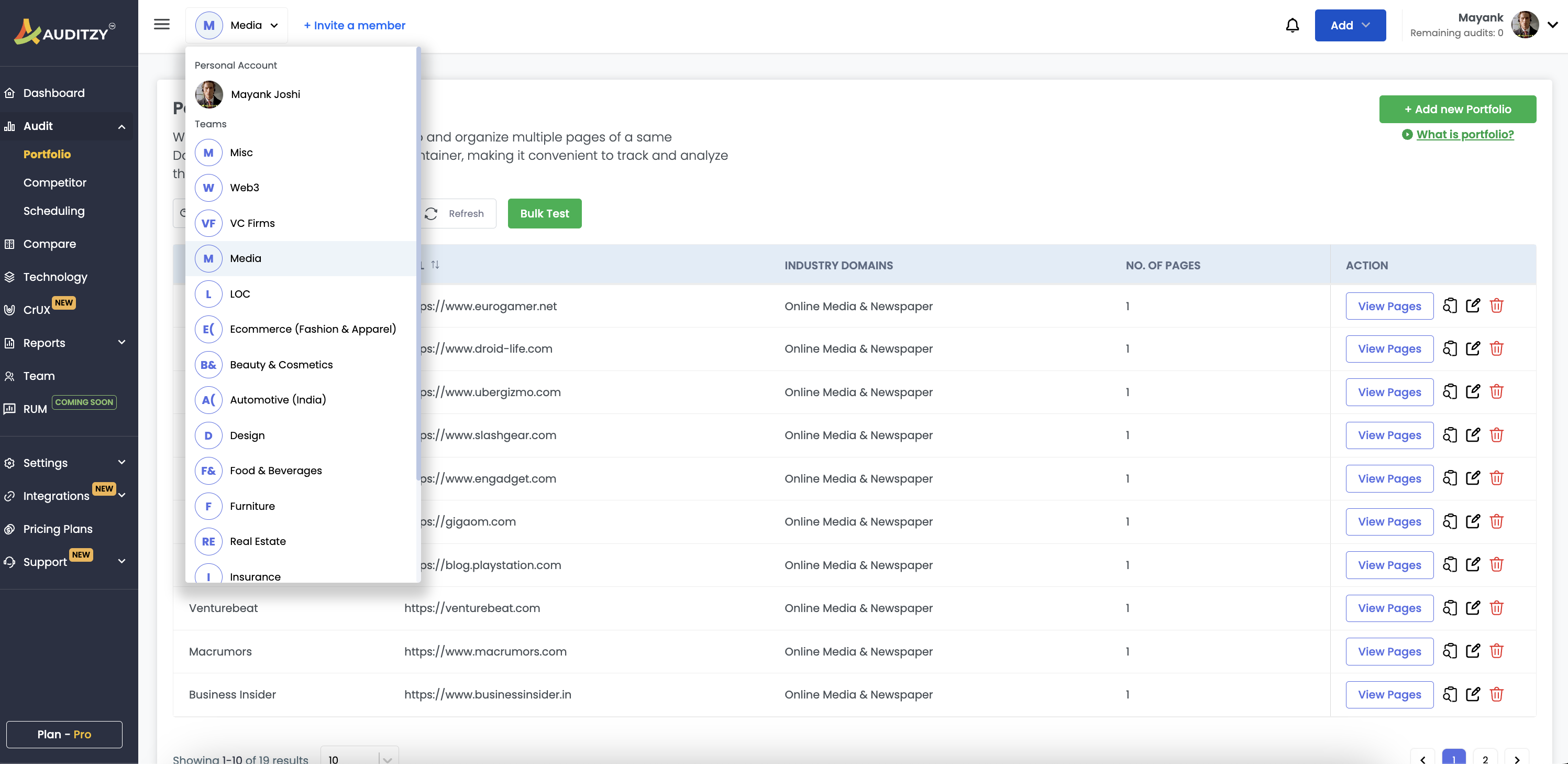Select Mayank Joshi personal account
Image resolution: width=1568 pixels, height=764 pixels.
301,94
